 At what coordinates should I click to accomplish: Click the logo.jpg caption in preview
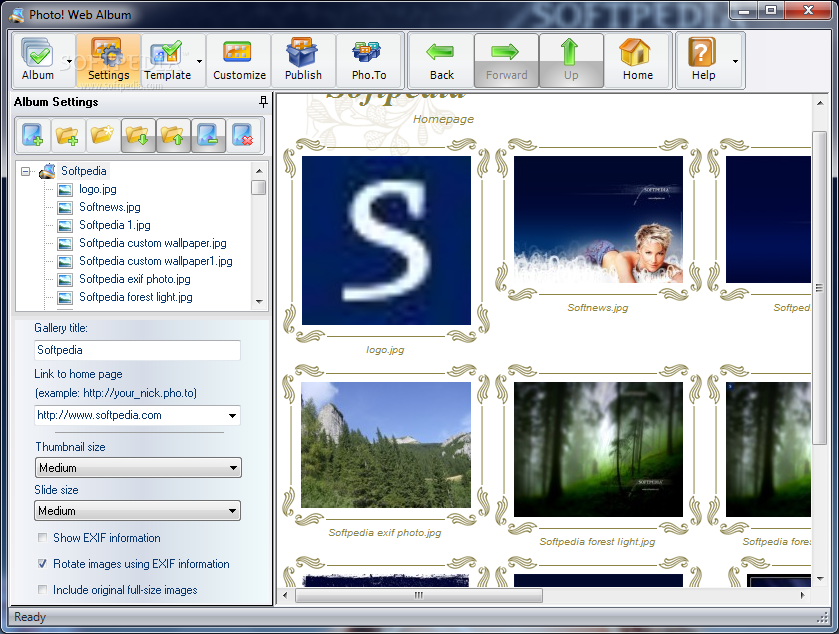coord(385,350)
